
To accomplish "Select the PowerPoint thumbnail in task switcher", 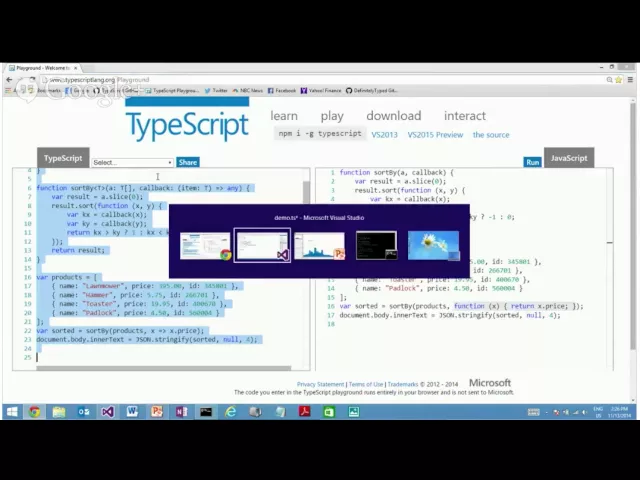I will coord(319,246).
